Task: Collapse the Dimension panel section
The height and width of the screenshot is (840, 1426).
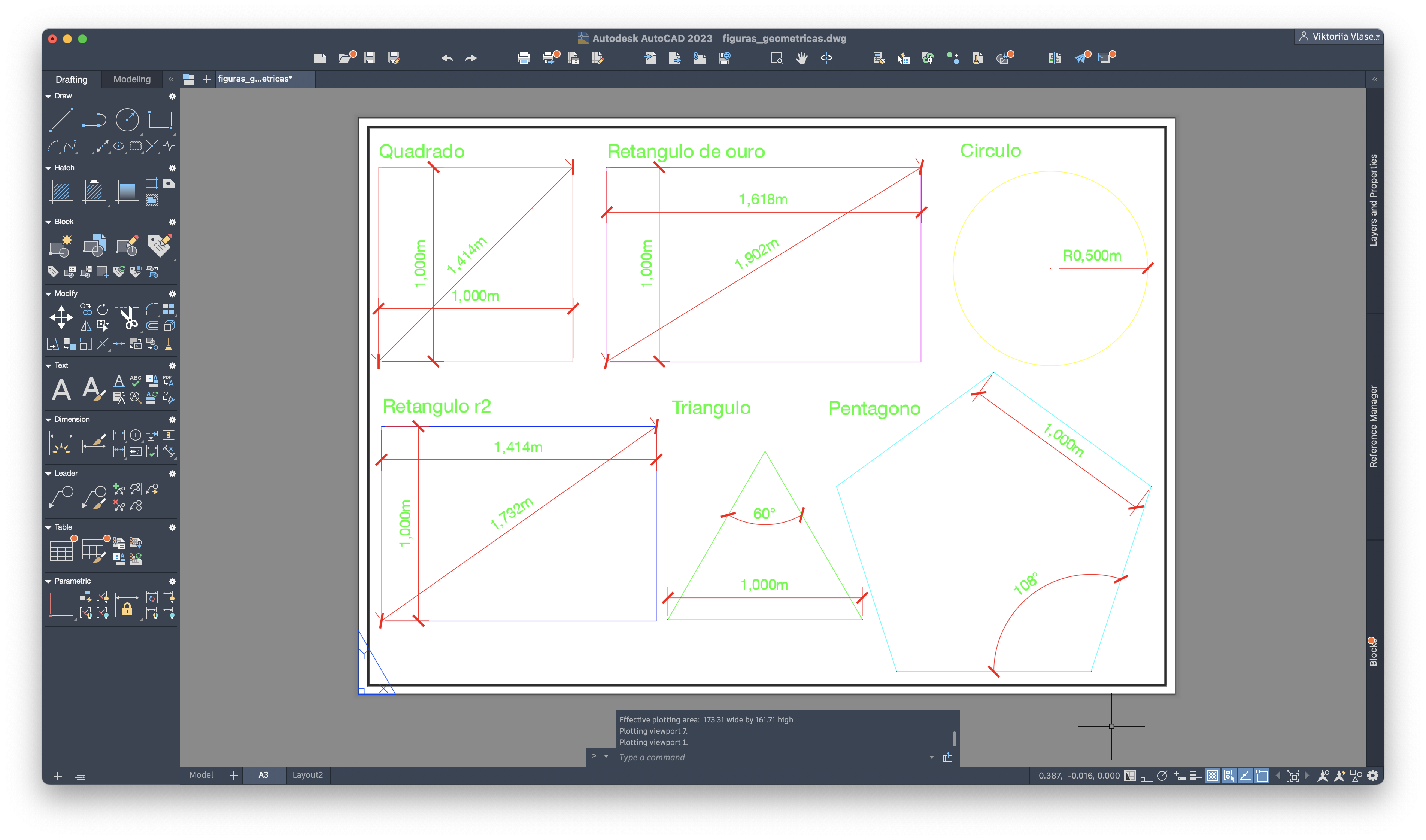Action: 49,419
